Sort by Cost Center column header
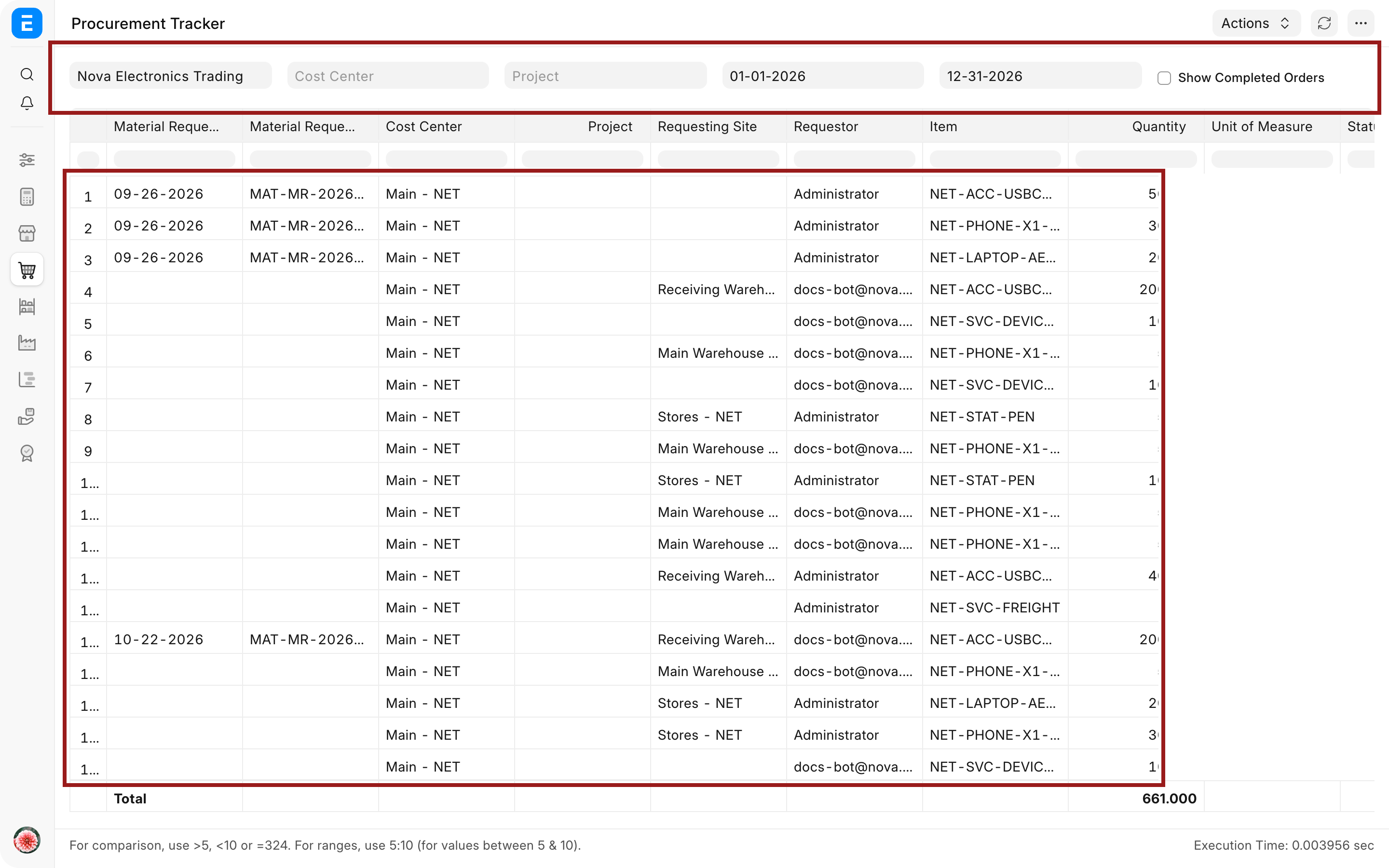This screenshot has height=868, width=1389. point(423,126)
